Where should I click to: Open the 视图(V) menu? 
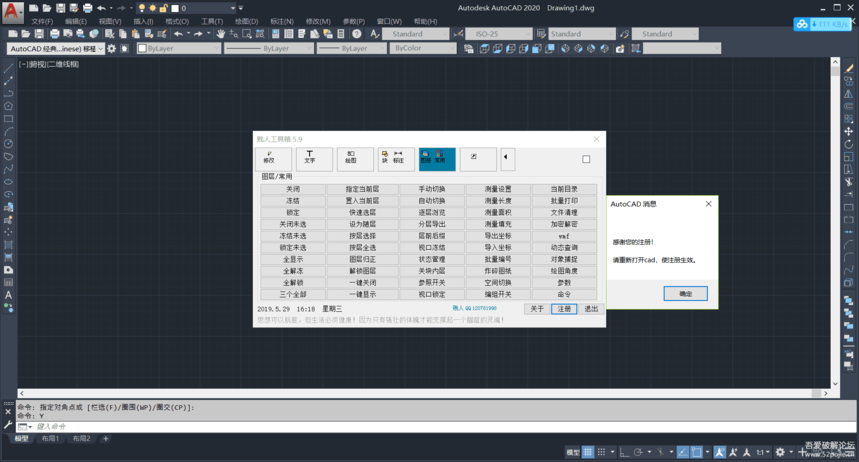tap(110, 21)
